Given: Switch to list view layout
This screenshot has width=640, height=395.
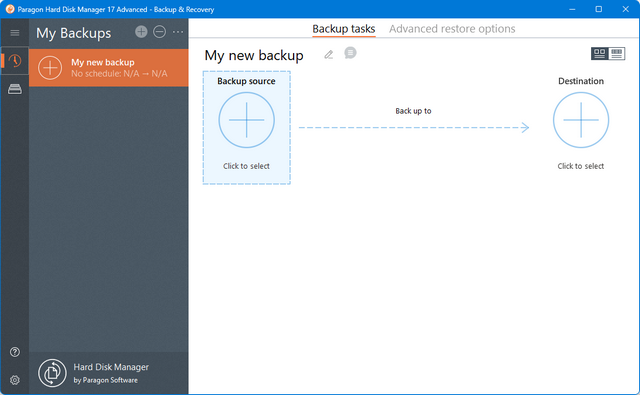Looking at the screenshot, I should 617,53.
